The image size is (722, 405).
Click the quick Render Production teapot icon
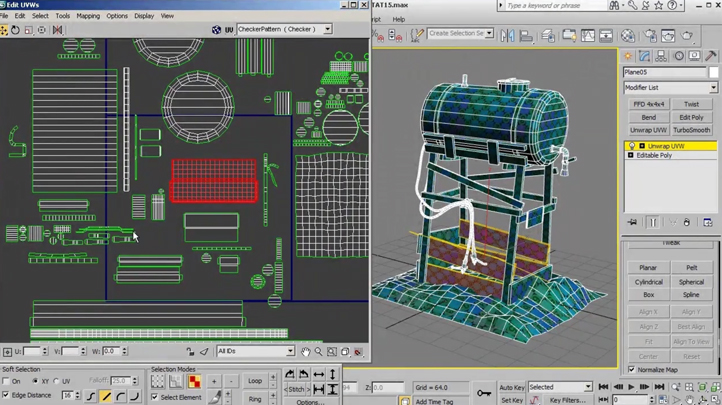click(687, 35)
